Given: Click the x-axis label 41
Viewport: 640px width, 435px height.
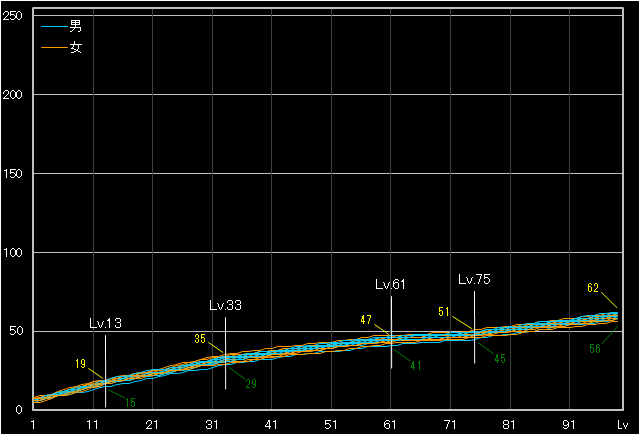Looking at the screenshot, I should 271,425.
